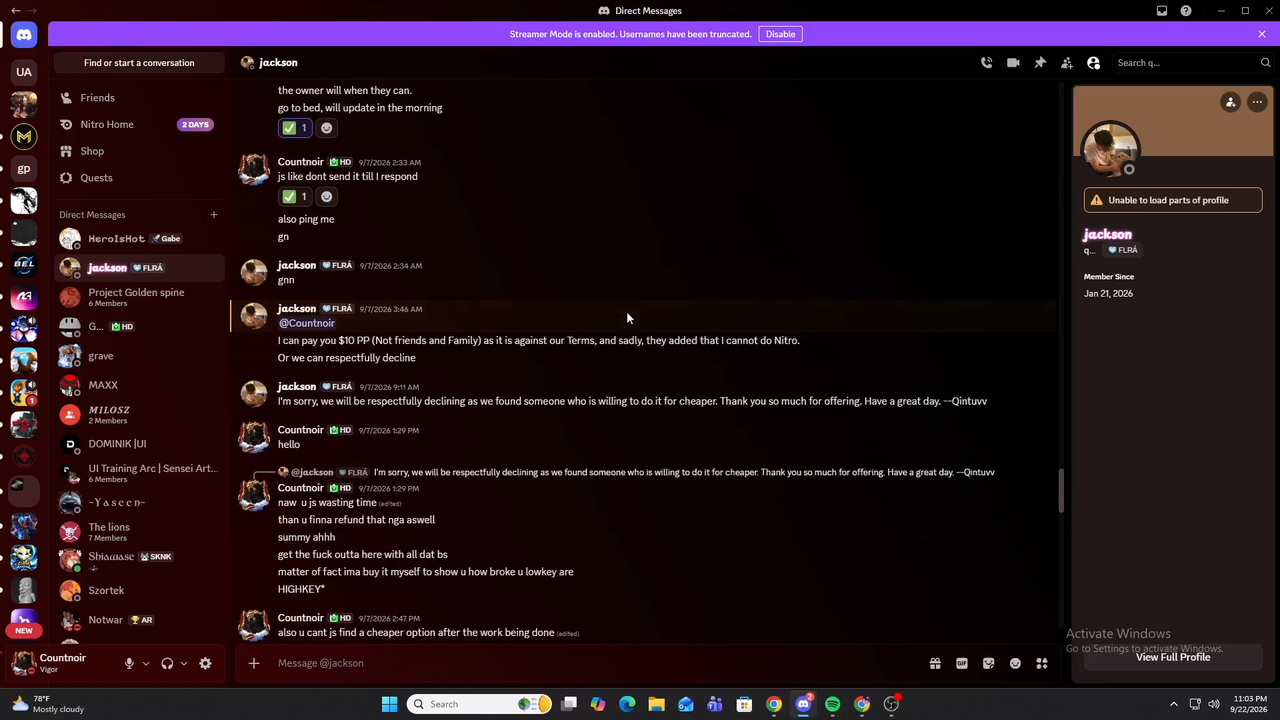
Task: Add friends to this DM
Action: point(1067,63)
